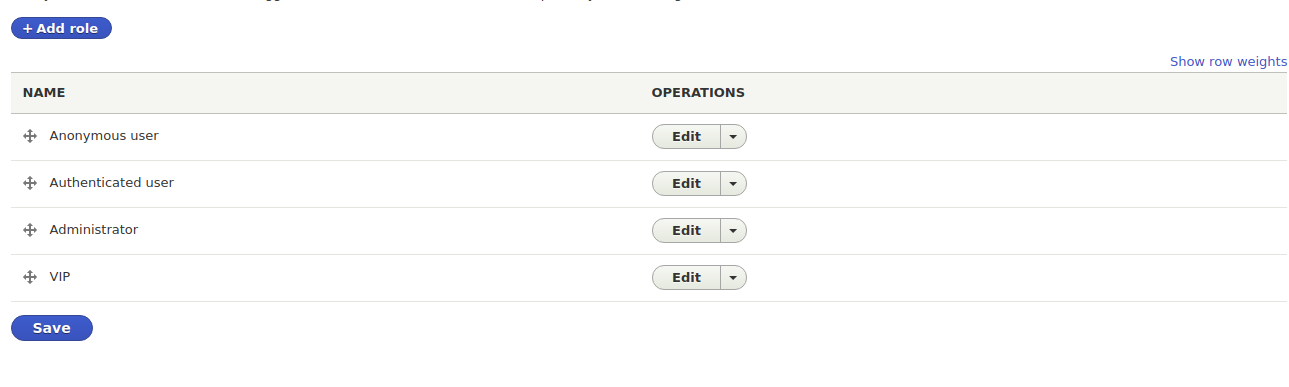Screen dimensions: 1289x387
Task: Open Administrator operations dropdown arrow
Action: point(733,231)
